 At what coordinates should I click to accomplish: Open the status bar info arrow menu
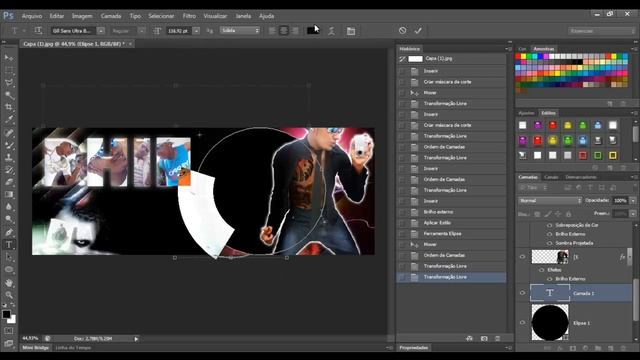pyautogui.click(x=136, y=338)
